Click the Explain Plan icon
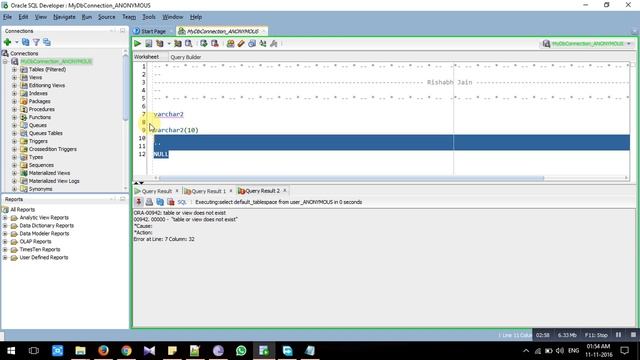Image resolution: width=640 pixels, height=360 pixels. pyautogui.click(x=160, y=43)
